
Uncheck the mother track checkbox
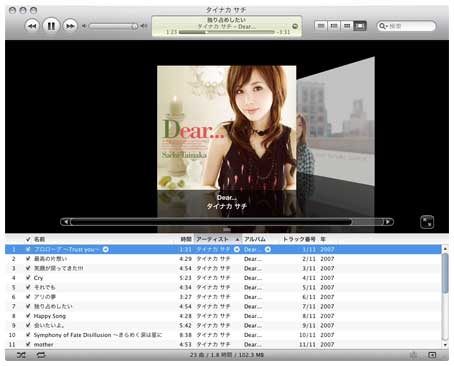[28, 344]
